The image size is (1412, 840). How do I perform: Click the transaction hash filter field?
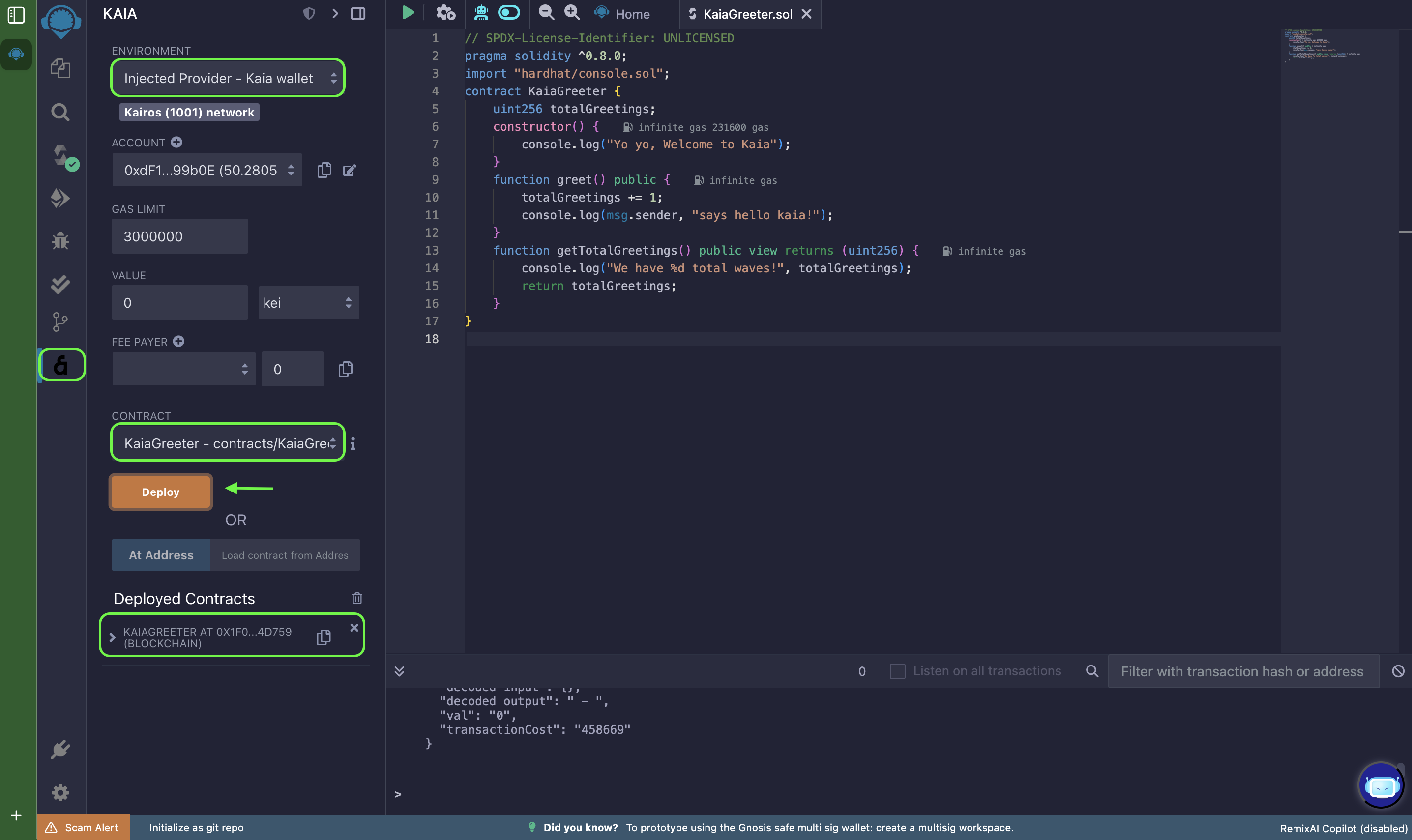(x=1244, y=671)
